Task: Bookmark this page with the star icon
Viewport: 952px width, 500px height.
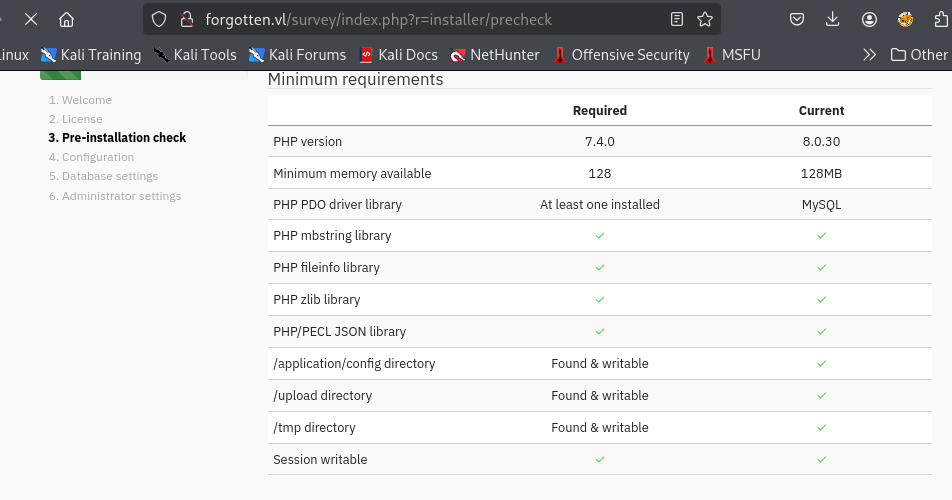Action: click(x=705, y=19)
